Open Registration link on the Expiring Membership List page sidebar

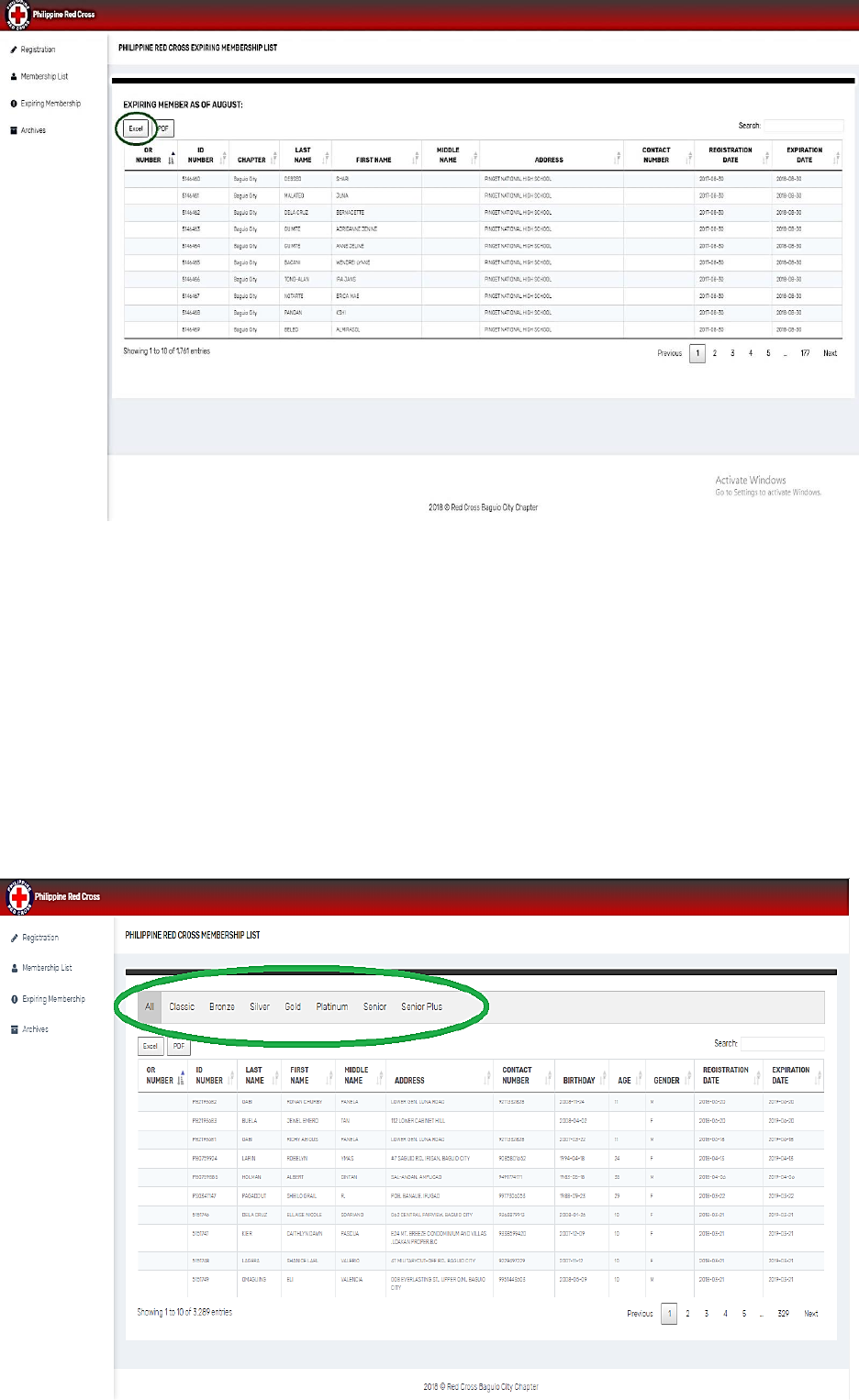pyautogui.click(x=38, y=50)
